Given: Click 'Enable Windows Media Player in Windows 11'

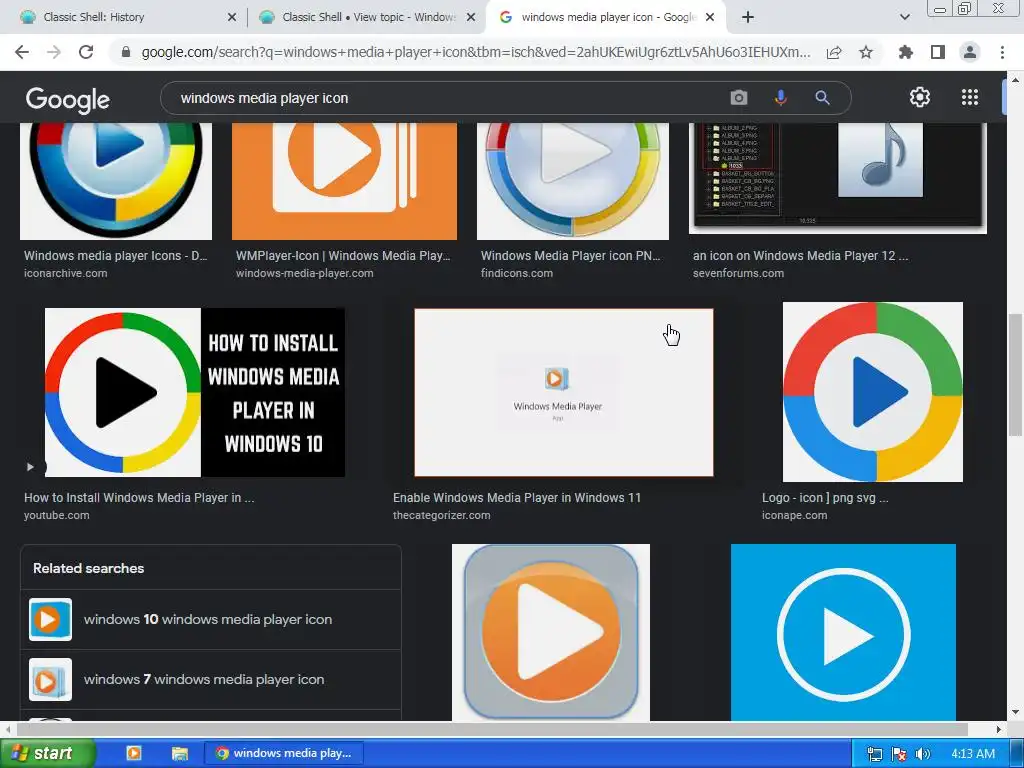Looking at the screenshot, I should pyautogui.click(x=517, y=498).
